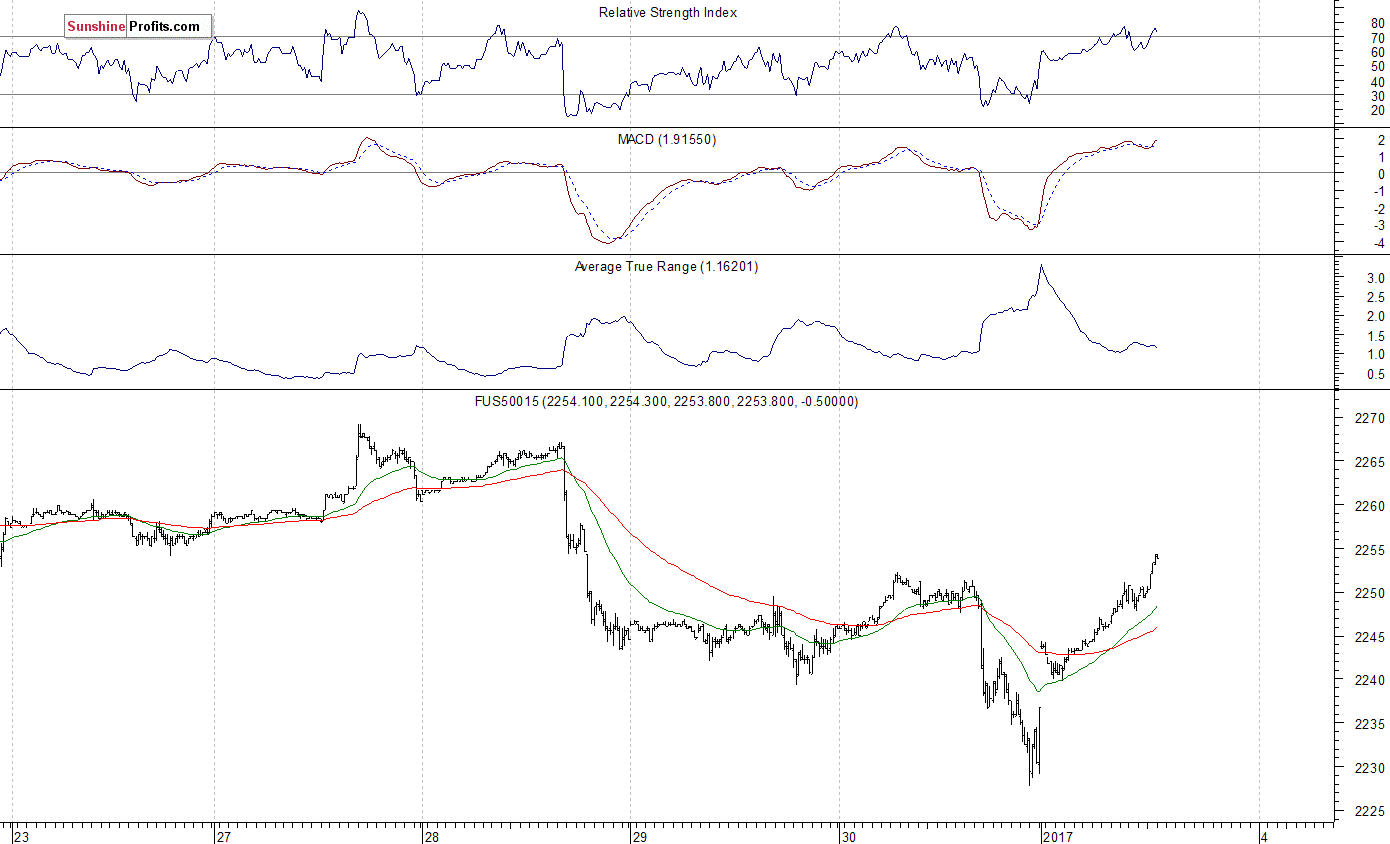Click the ATR 3.0 axis value
Viewport: 1390px width, 844px height.
[x=1375, y=277]
